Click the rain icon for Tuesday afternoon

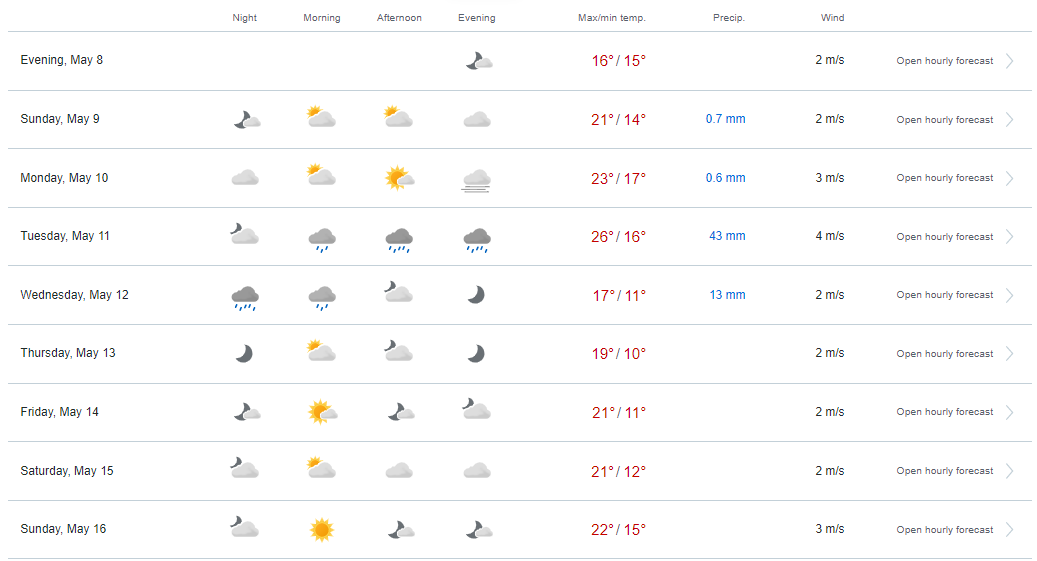399,240
